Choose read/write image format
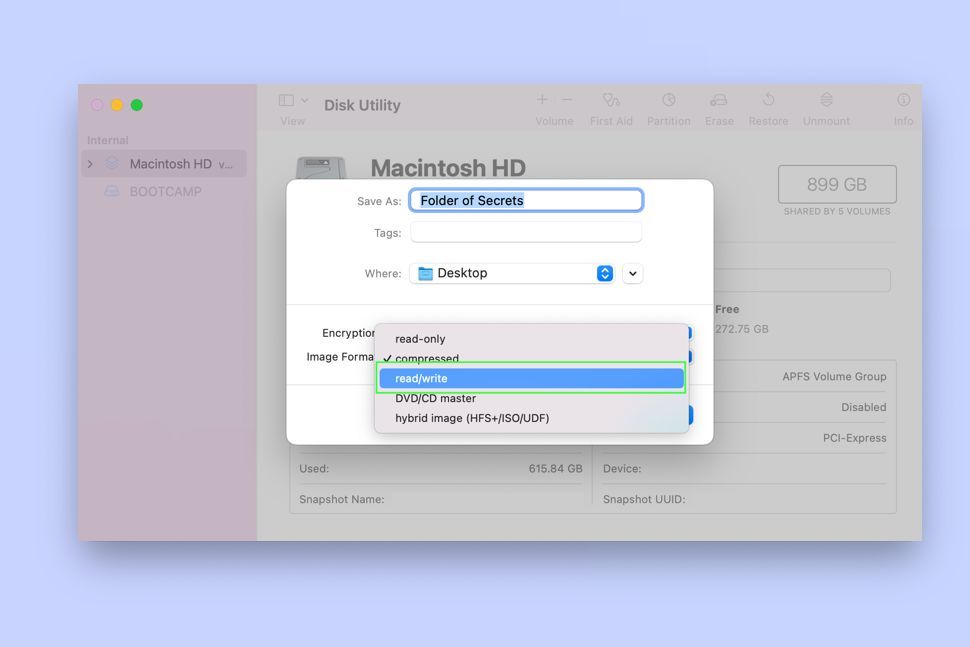970x647 pixels. 531,378
